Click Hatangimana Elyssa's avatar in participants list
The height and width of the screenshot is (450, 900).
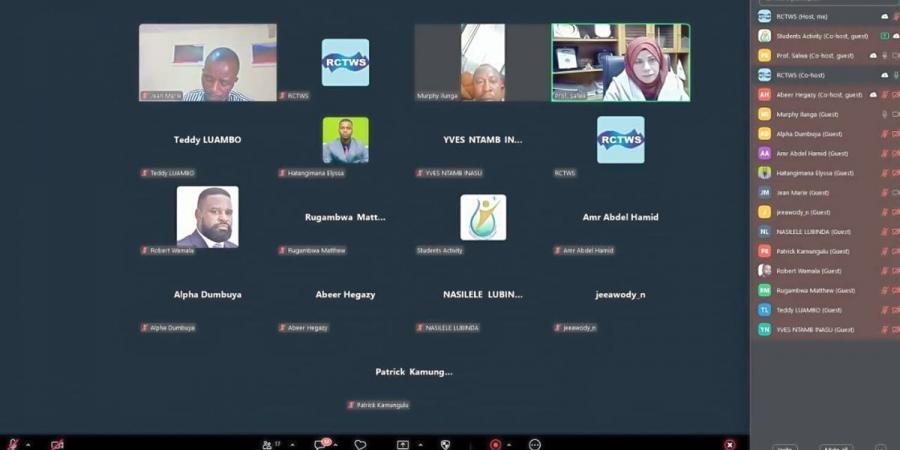(765, 173)
